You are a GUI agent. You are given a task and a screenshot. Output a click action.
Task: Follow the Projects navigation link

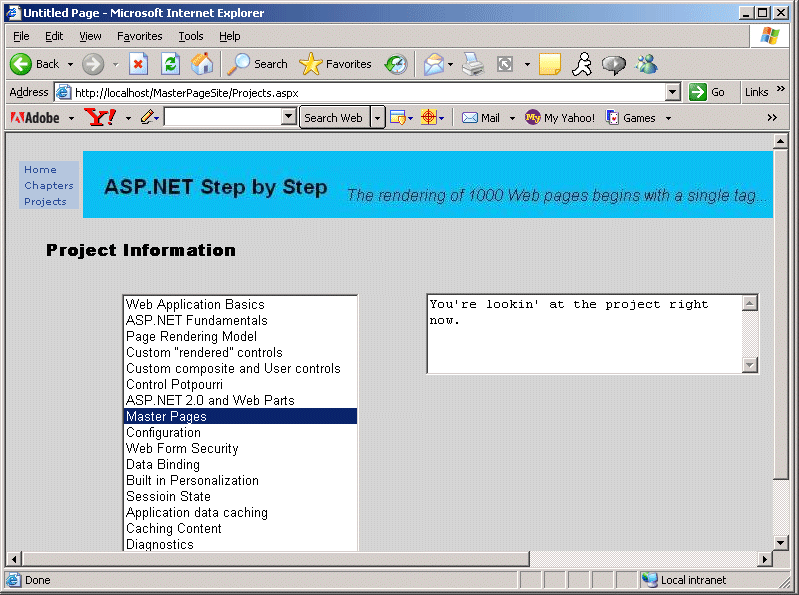[x=45, y=202]
